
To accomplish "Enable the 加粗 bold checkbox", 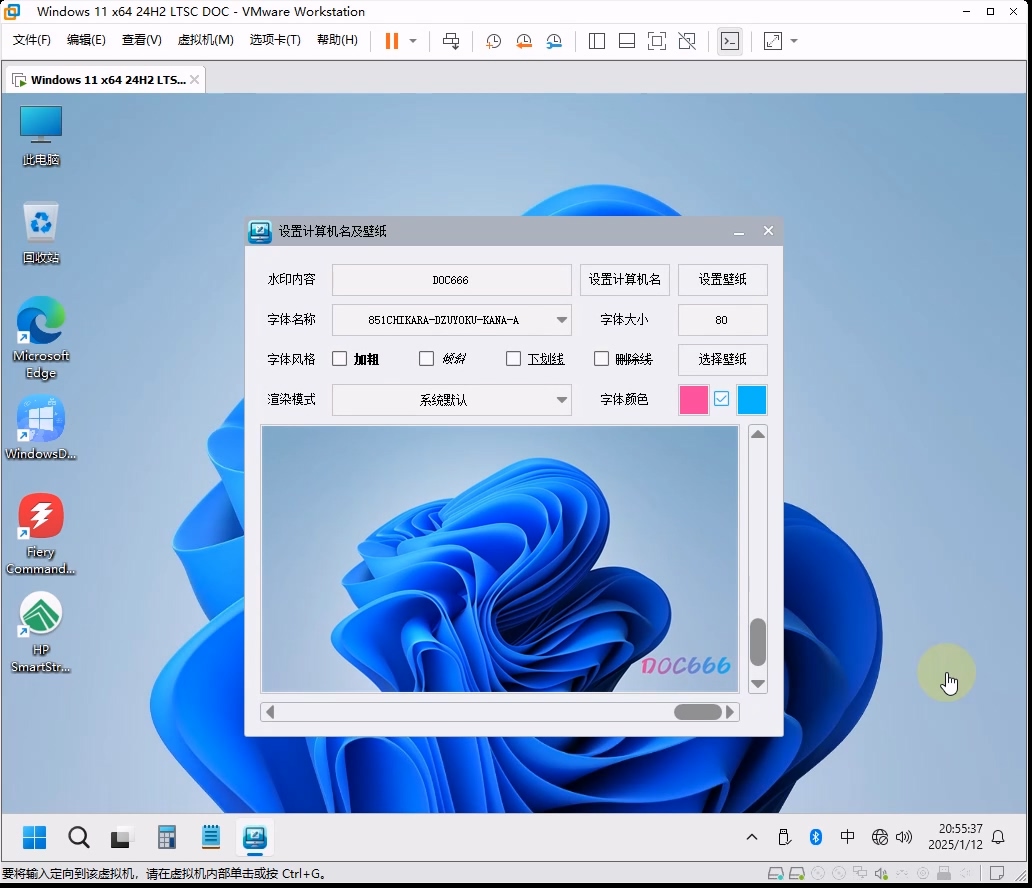I will pyautogui.click(x=340, y=359).
